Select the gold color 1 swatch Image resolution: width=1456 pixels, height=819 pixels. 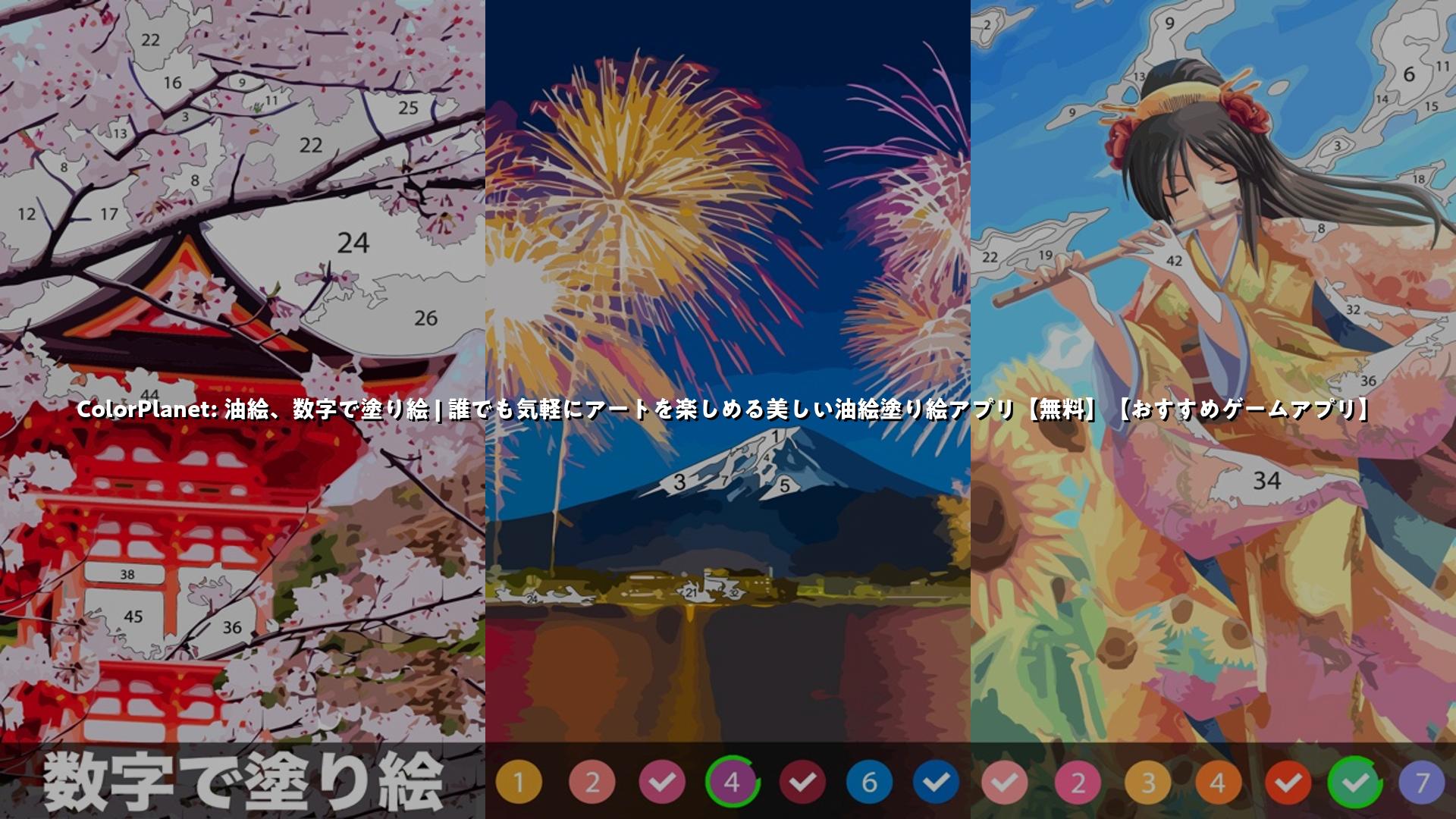tap(519, 782)
